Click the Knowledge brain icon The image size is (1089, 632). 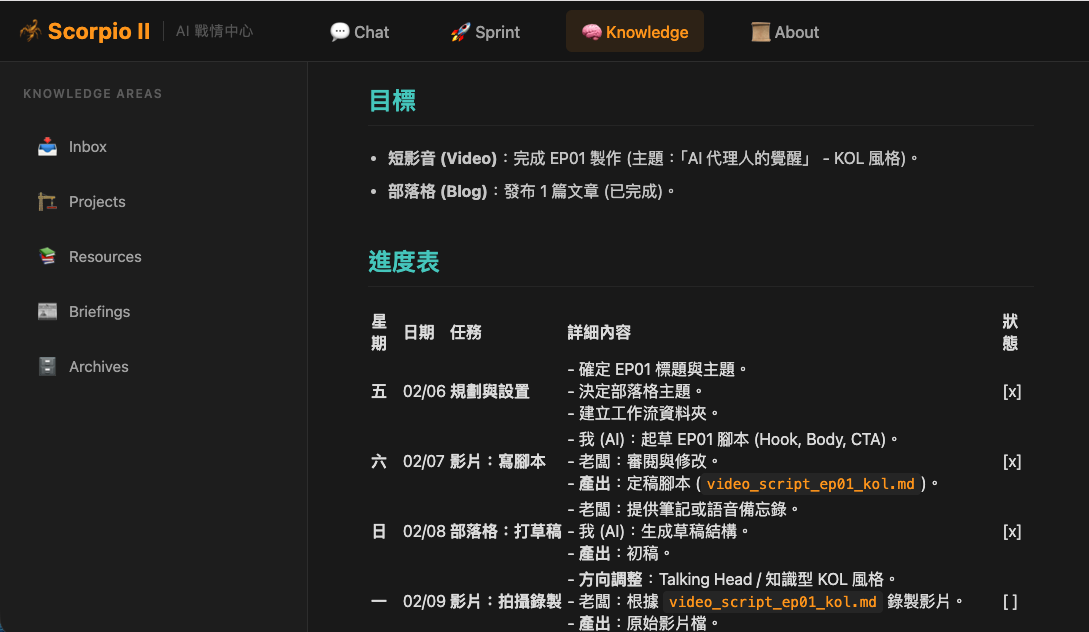click(x=591, y=32)
